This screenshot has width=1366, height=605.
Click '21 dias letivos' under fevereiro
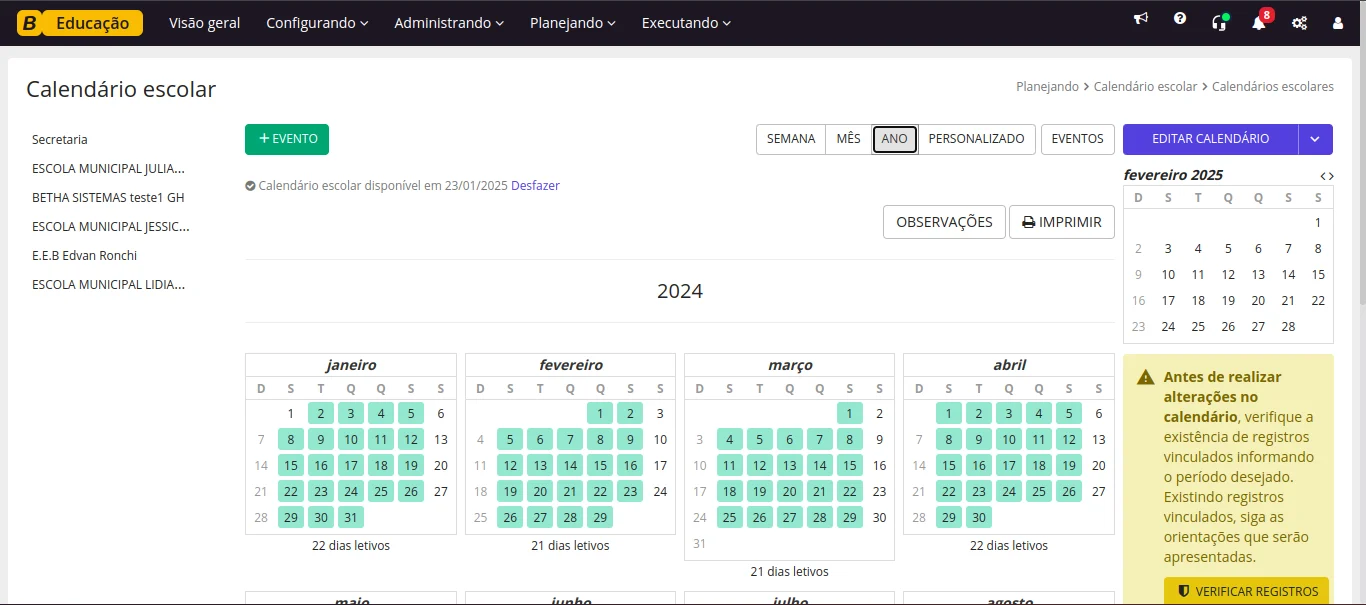click(x=570, y=546)
